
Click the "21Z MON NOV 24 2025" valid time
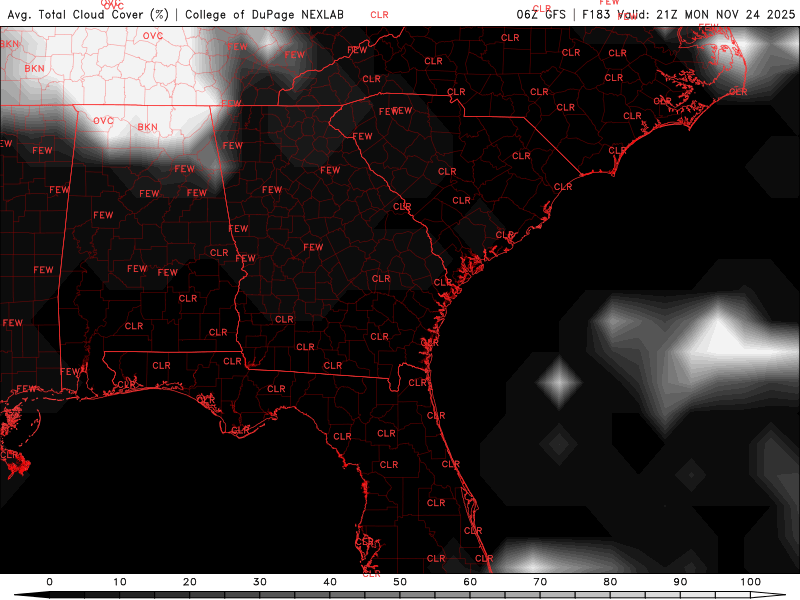point(726,14)
